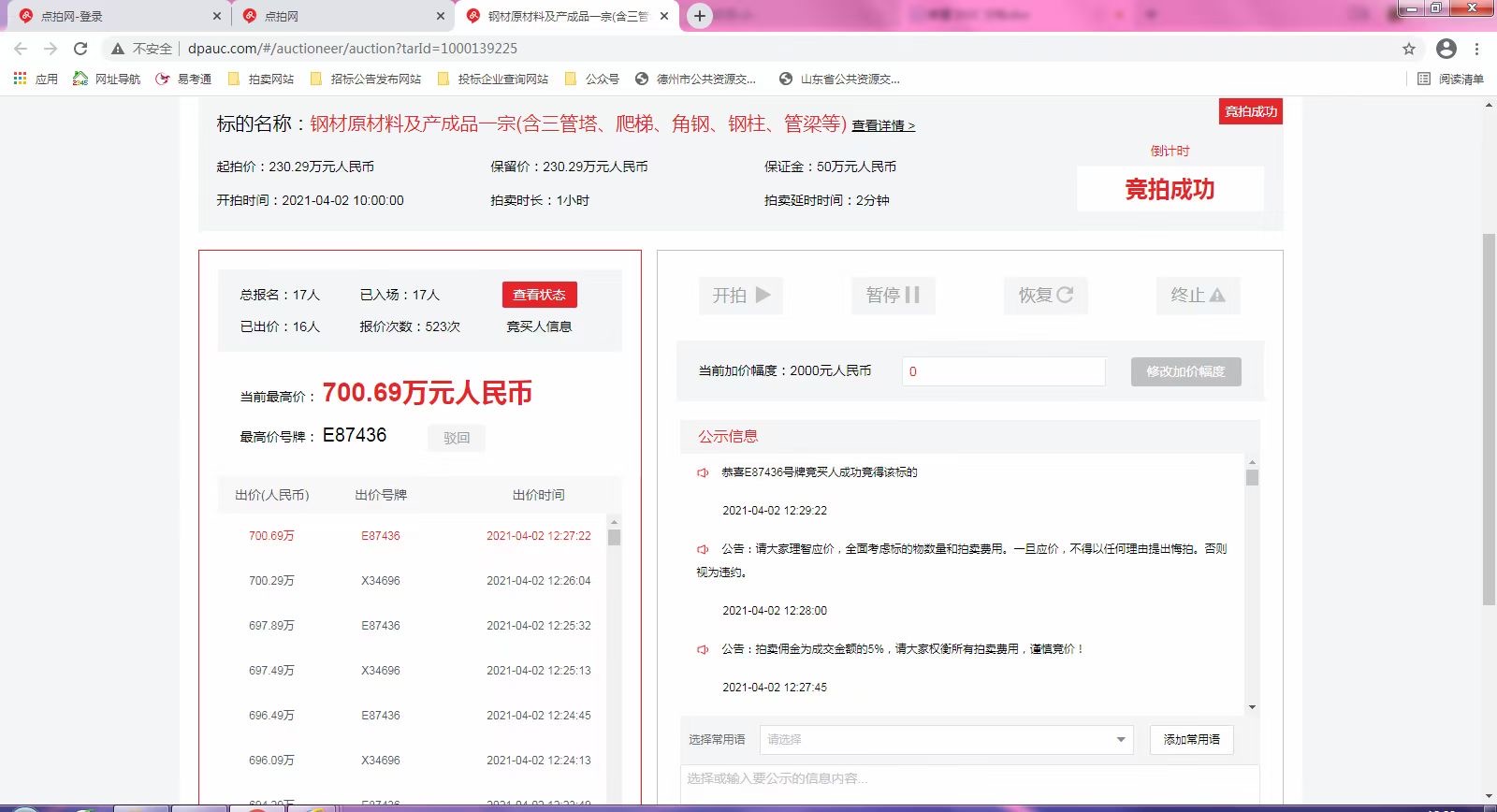
Task: Click speaker icon beside first announcement
Action: [x=703, y=472]
